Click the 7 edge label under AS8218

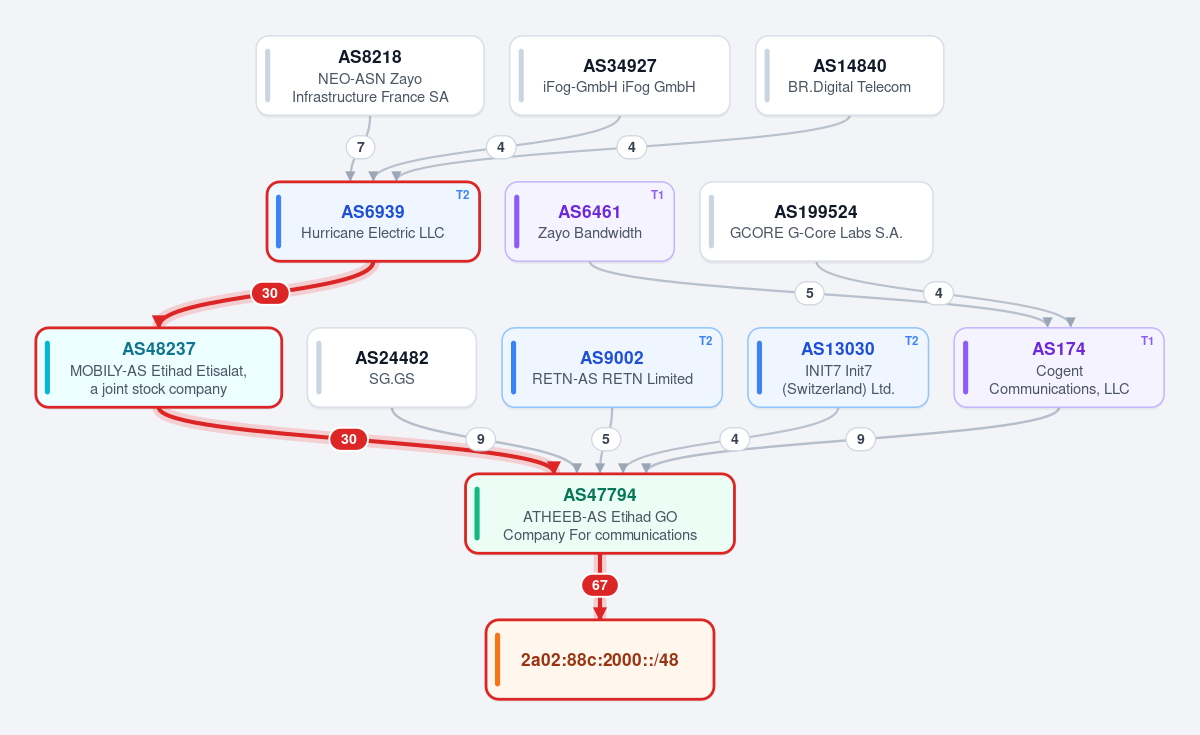360,147
